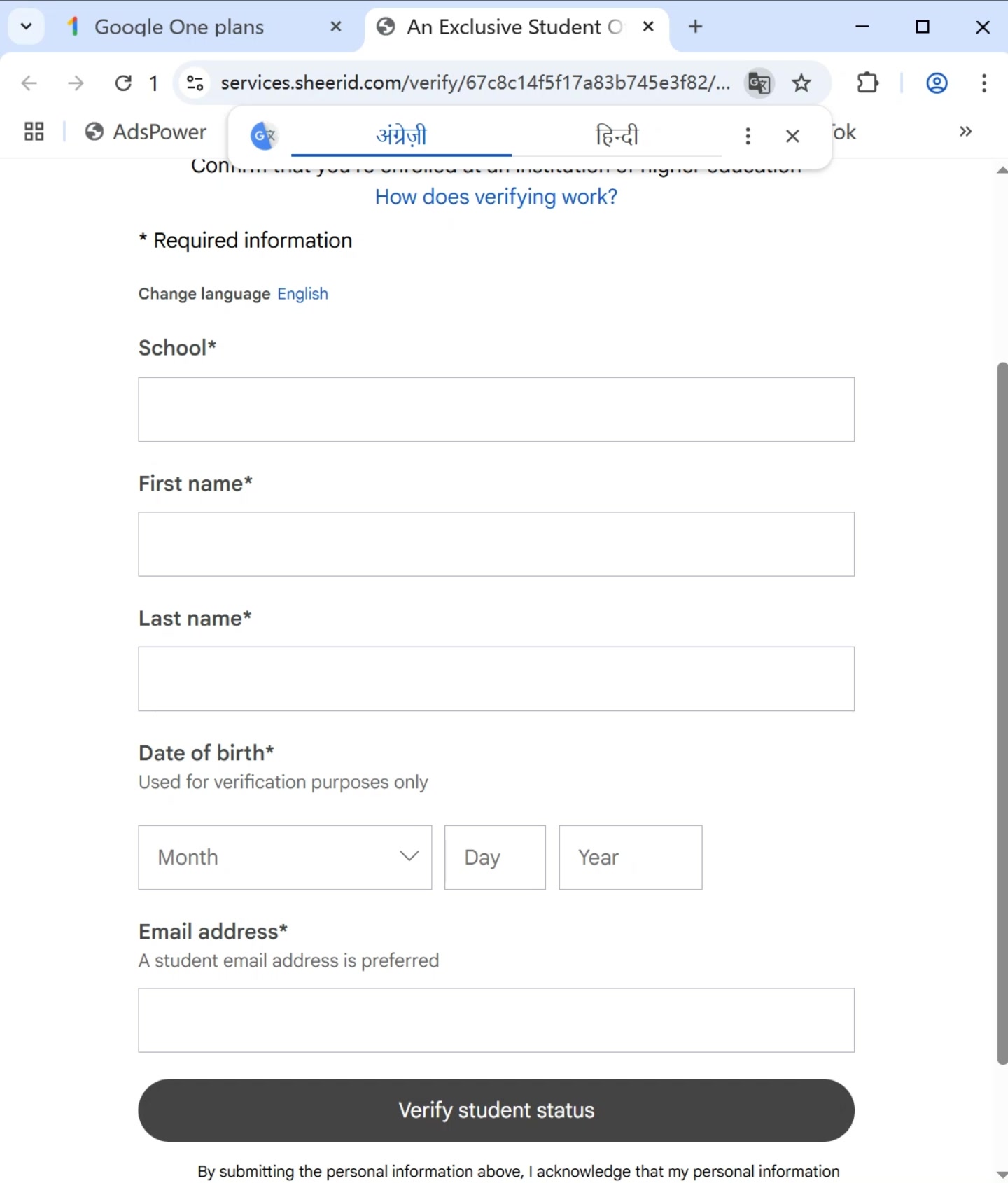This screenshot has width=1008, height=1183.
Task: Open the Chrome profile icon
Action: click(937, 83)
